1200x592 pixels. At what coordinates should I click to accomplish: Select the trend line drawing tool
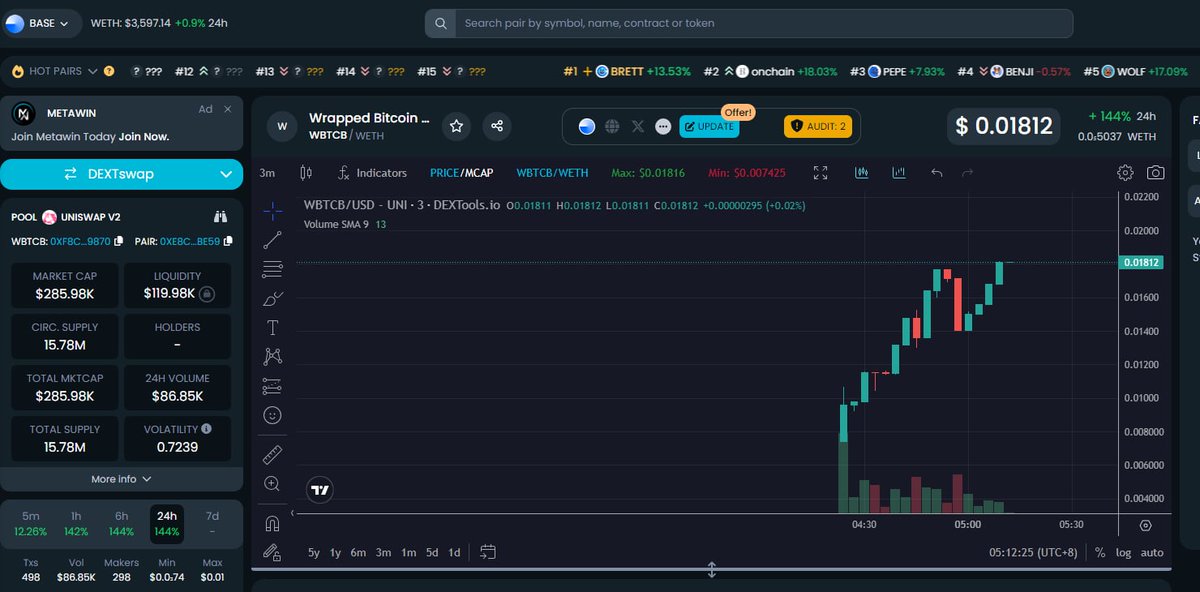(272, 240)
